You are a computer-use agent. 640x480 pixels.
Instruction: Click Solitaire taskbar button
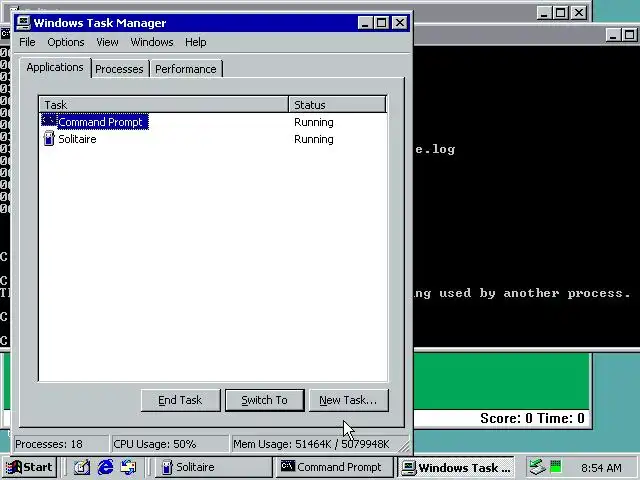[213, 467]
